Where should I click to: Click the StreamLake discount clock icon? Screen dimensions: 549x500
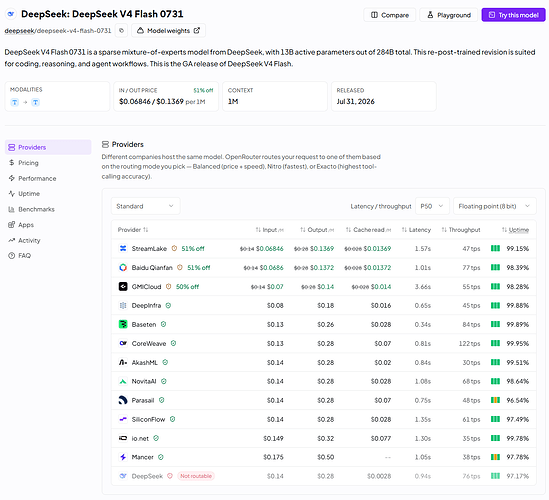coord(174,248)
